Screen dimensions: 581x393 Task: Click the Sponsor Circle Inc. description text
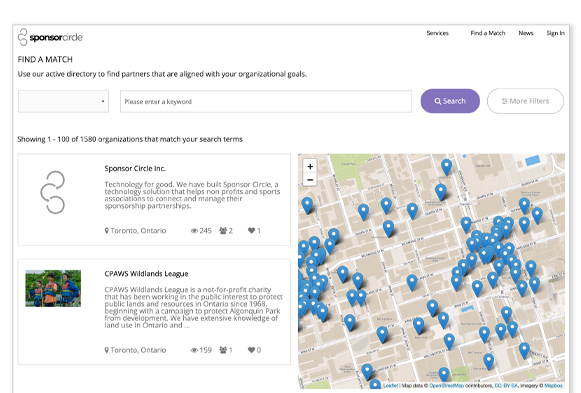(x=192, y=195)
